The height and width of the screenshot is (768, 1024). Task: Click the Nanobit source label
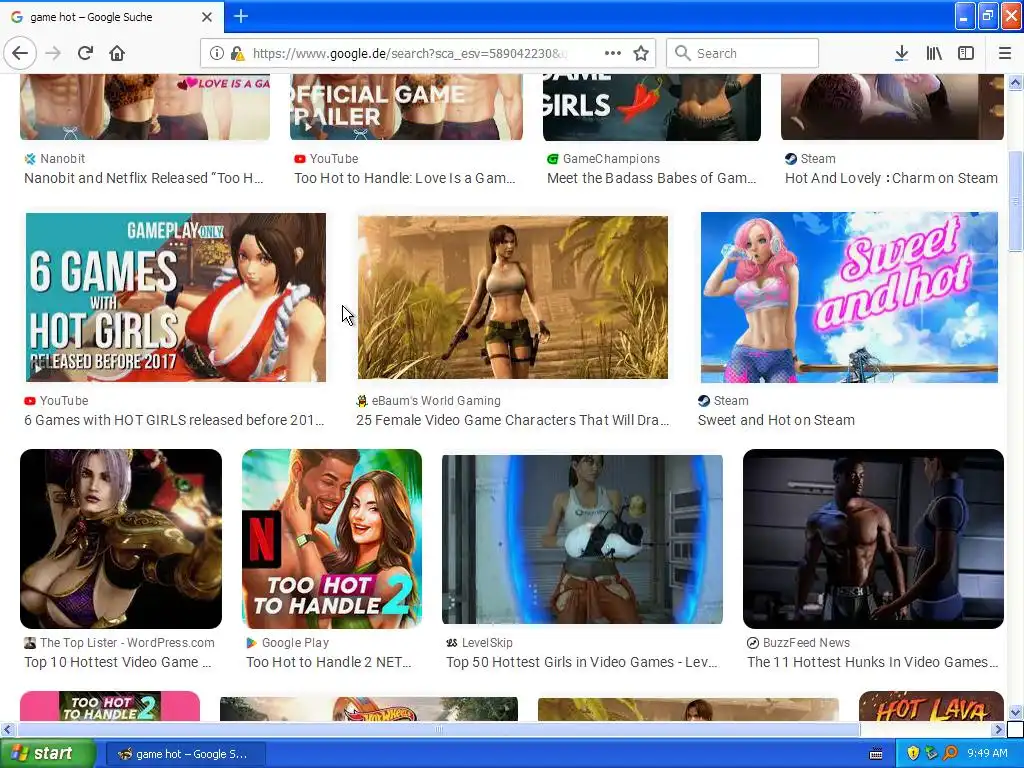(x=62, y=159)
